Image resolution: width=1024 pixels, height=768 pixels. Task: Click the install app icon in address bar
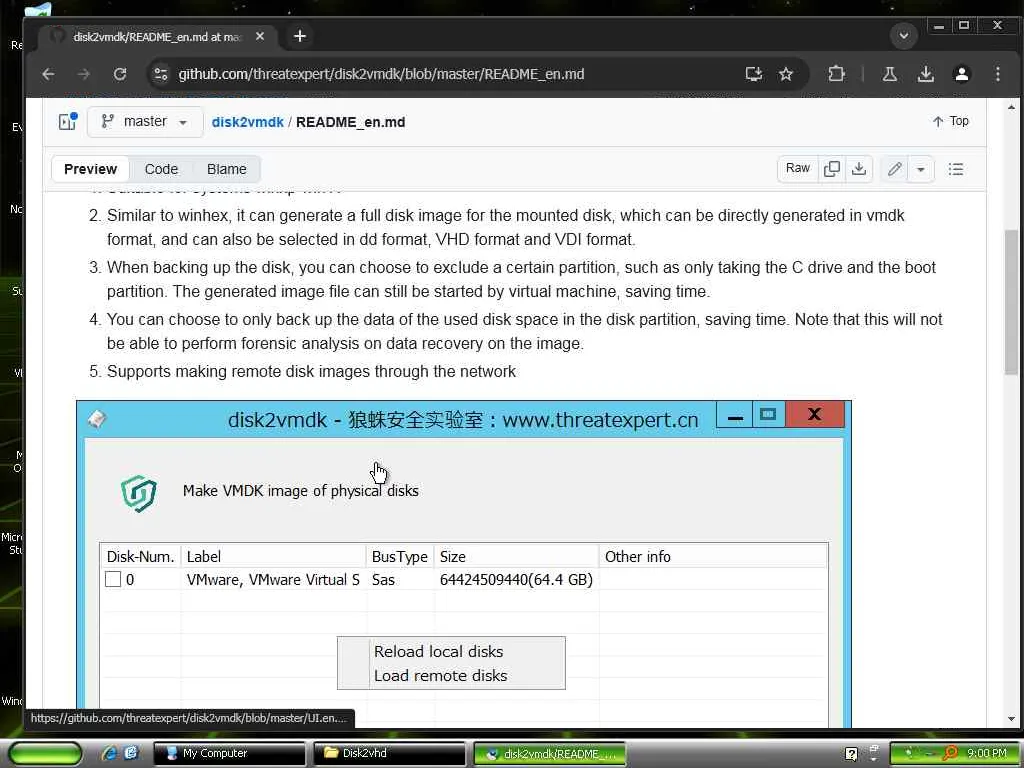[x=754, y=74]
